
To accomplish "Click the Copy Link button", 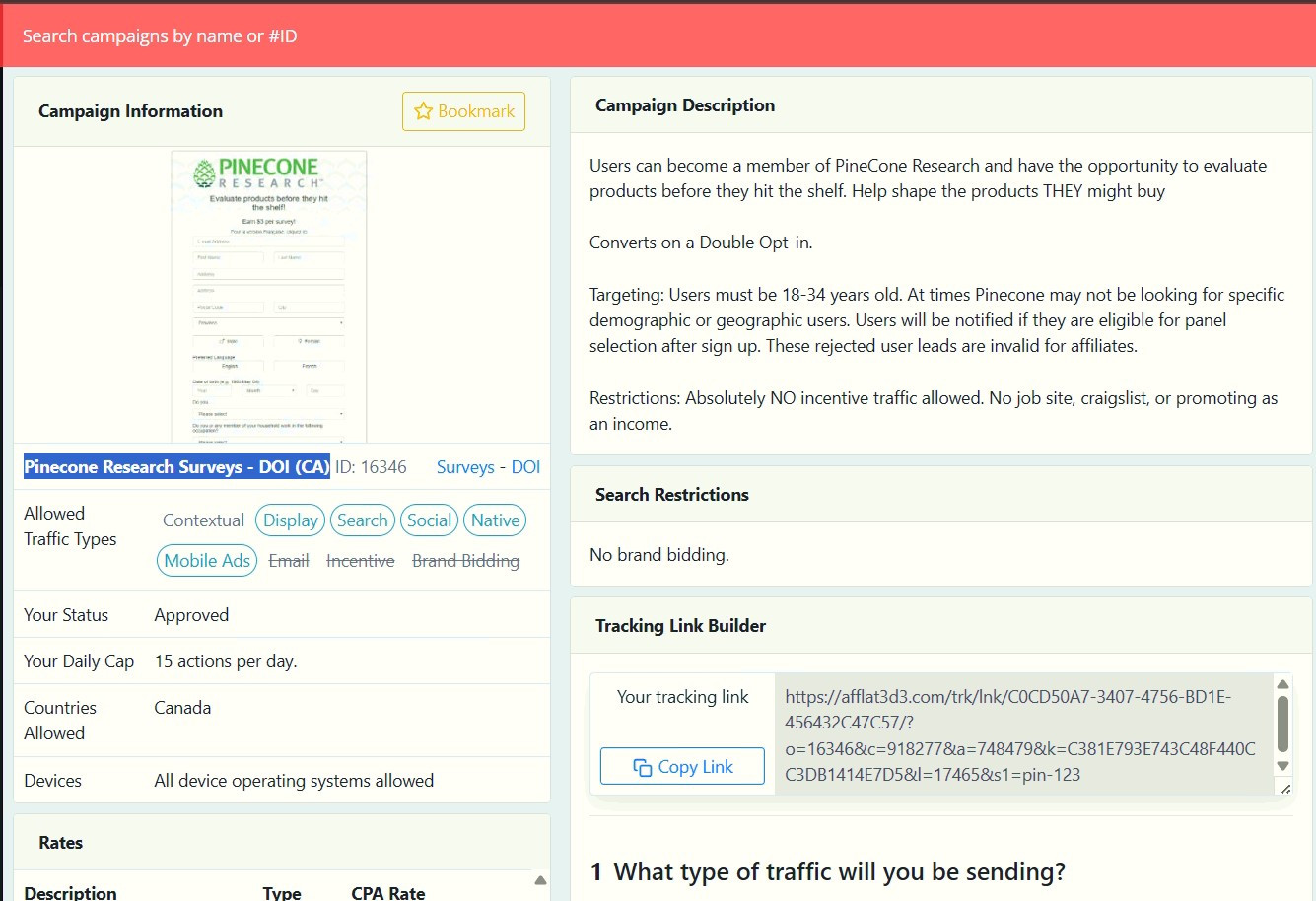I will [x=682, y=766].
